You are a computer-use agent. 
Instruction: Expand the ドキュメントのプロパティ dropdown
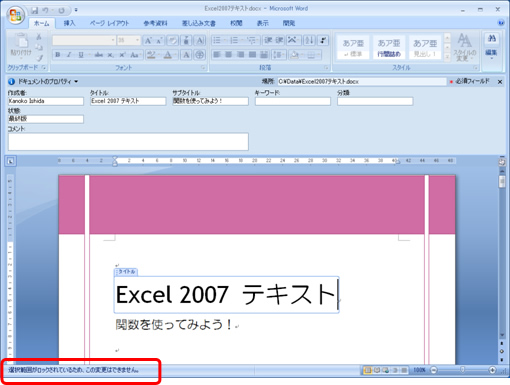pyautogui.click(x=76, y=82)
